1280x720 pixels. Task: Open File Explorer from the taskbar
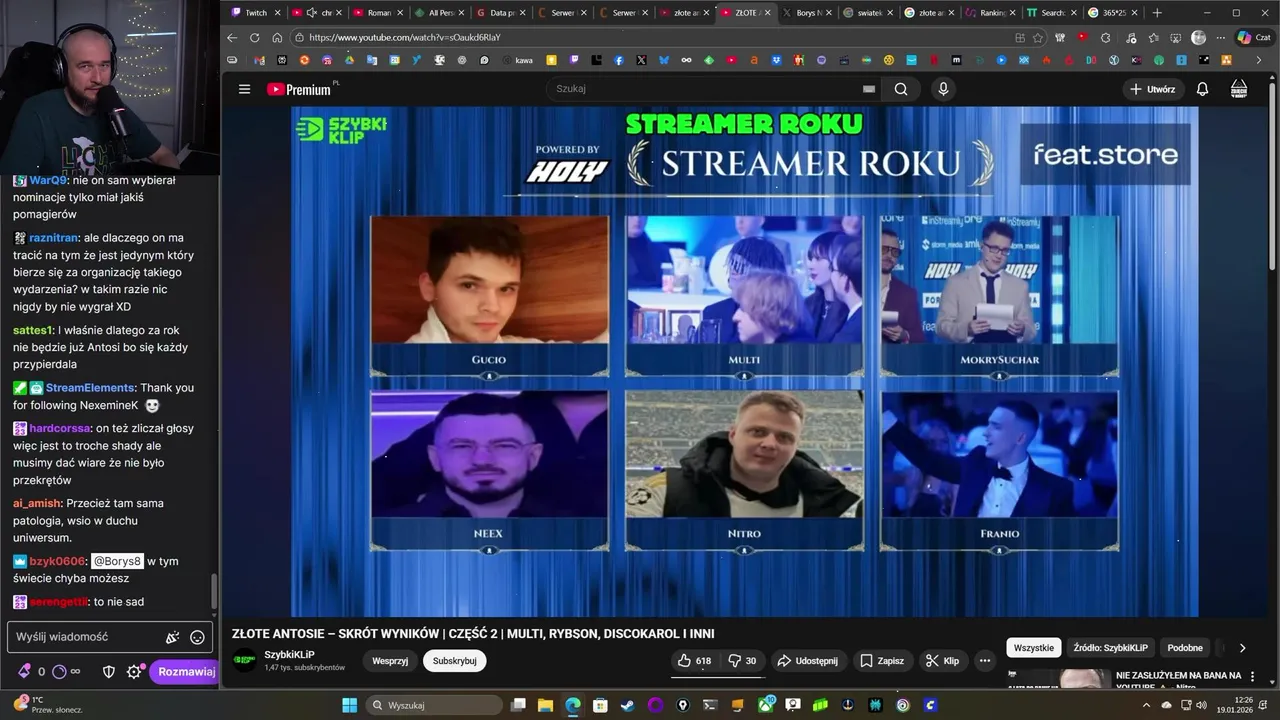546,705
